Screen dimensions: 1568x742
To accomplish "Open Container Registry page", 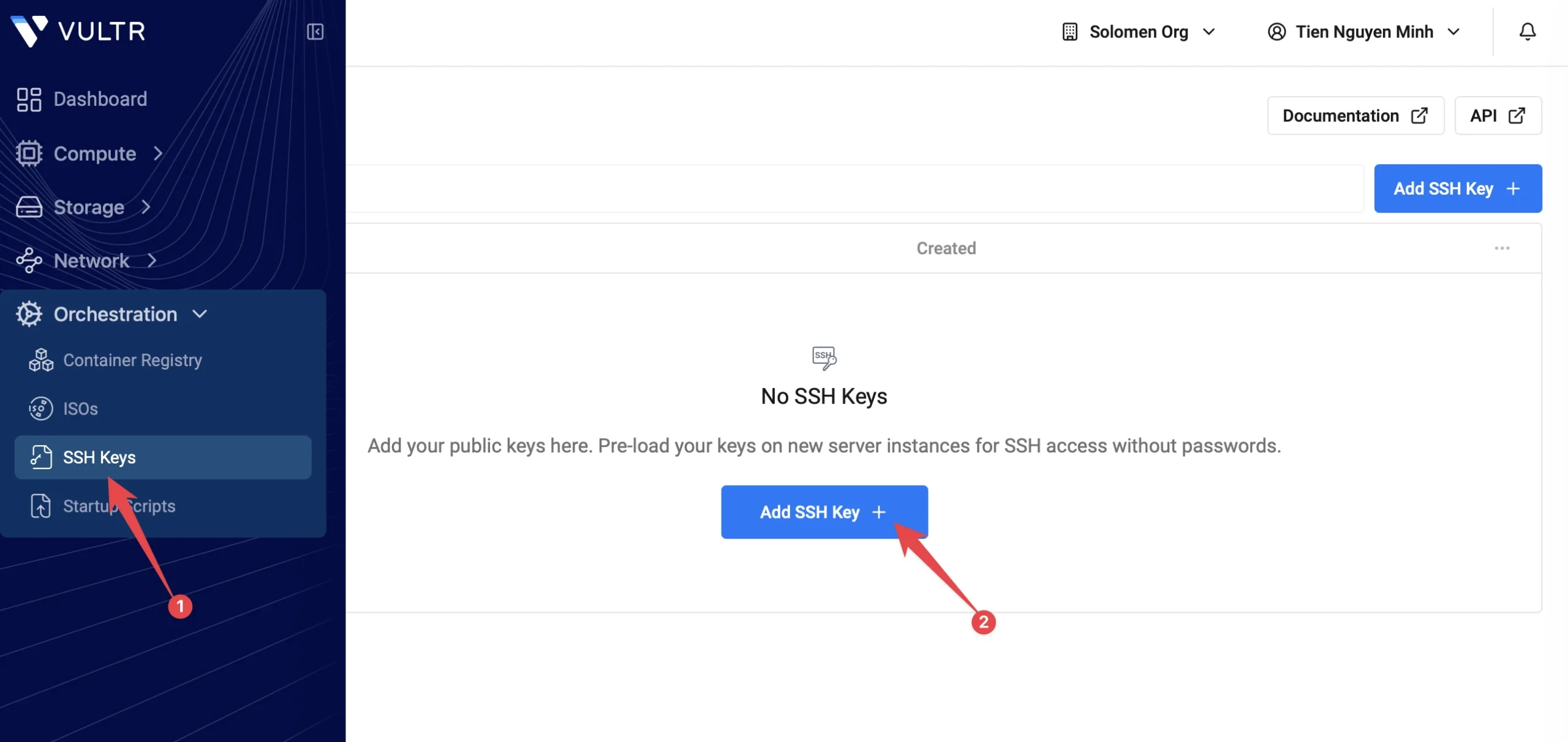I will click(132, 360).
